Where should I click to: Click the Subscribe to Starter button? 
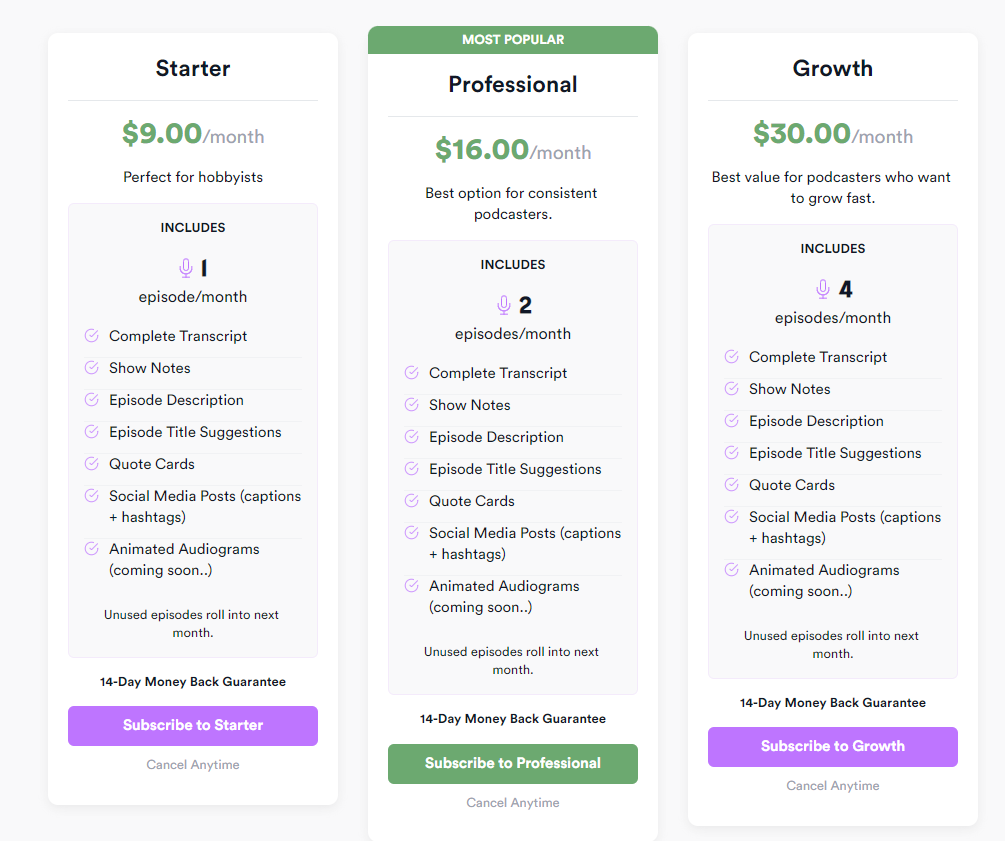(x=193, y=726)
